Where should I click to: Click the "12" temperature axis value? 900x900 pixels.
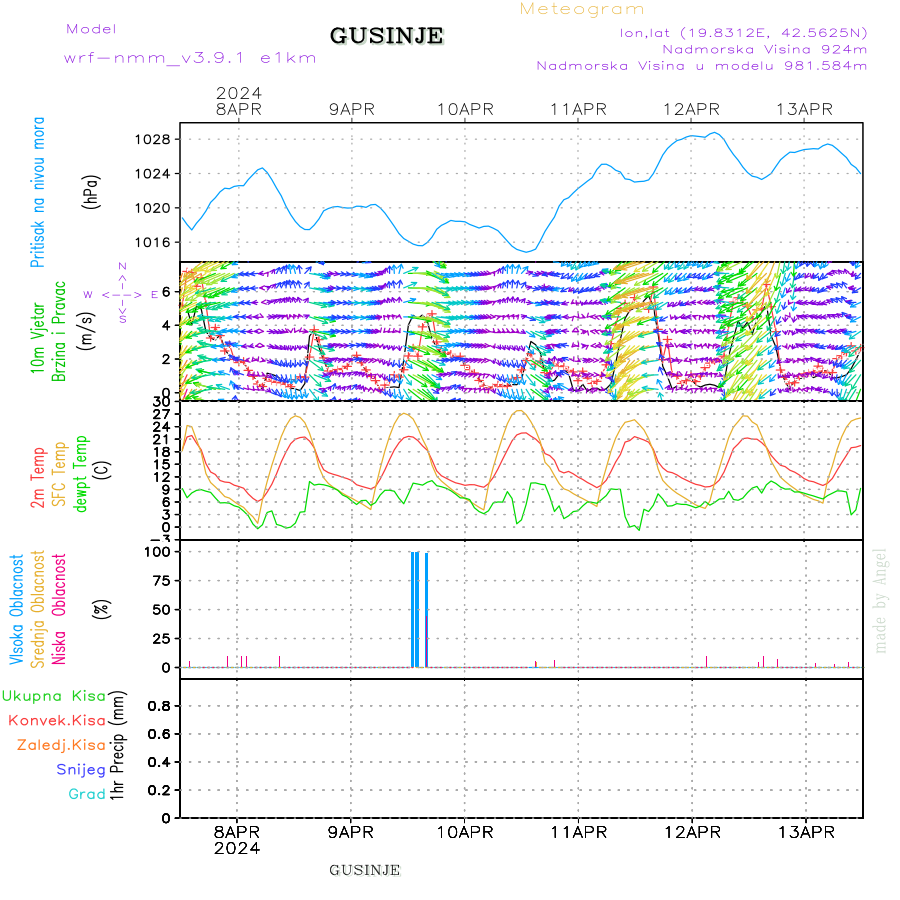coord(162,477)
